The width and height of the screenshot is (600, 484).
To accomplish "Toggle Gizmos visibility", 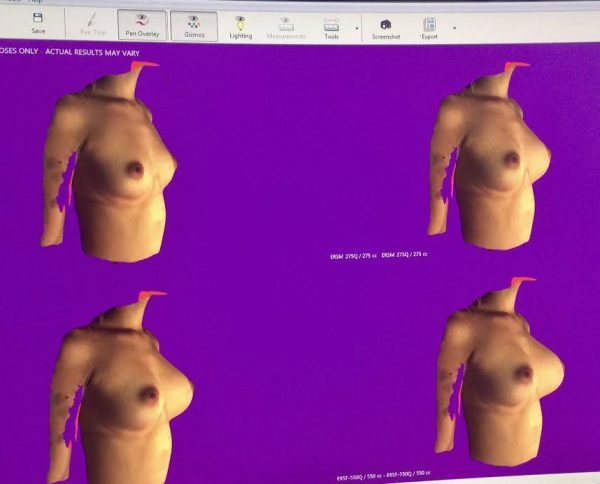I will 193,25.
